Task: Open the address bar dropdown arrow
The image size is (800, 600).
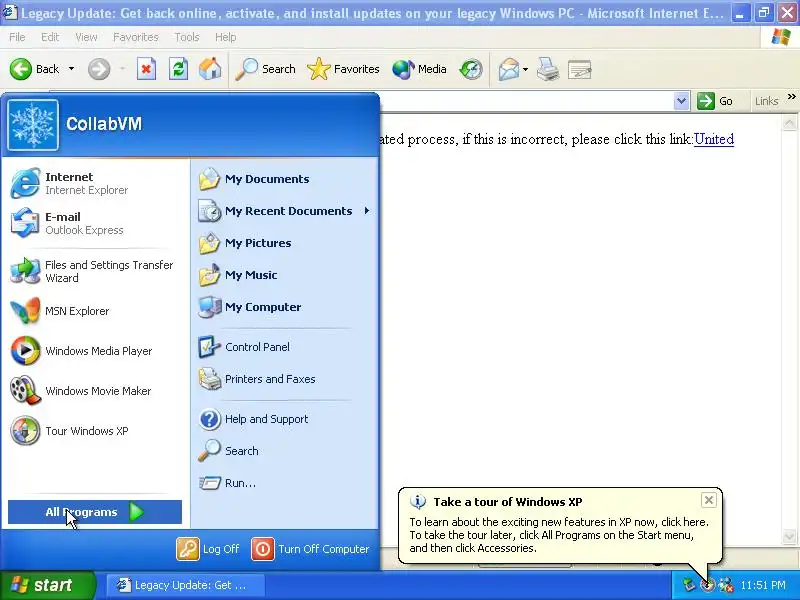Action: tap(681, 101)
